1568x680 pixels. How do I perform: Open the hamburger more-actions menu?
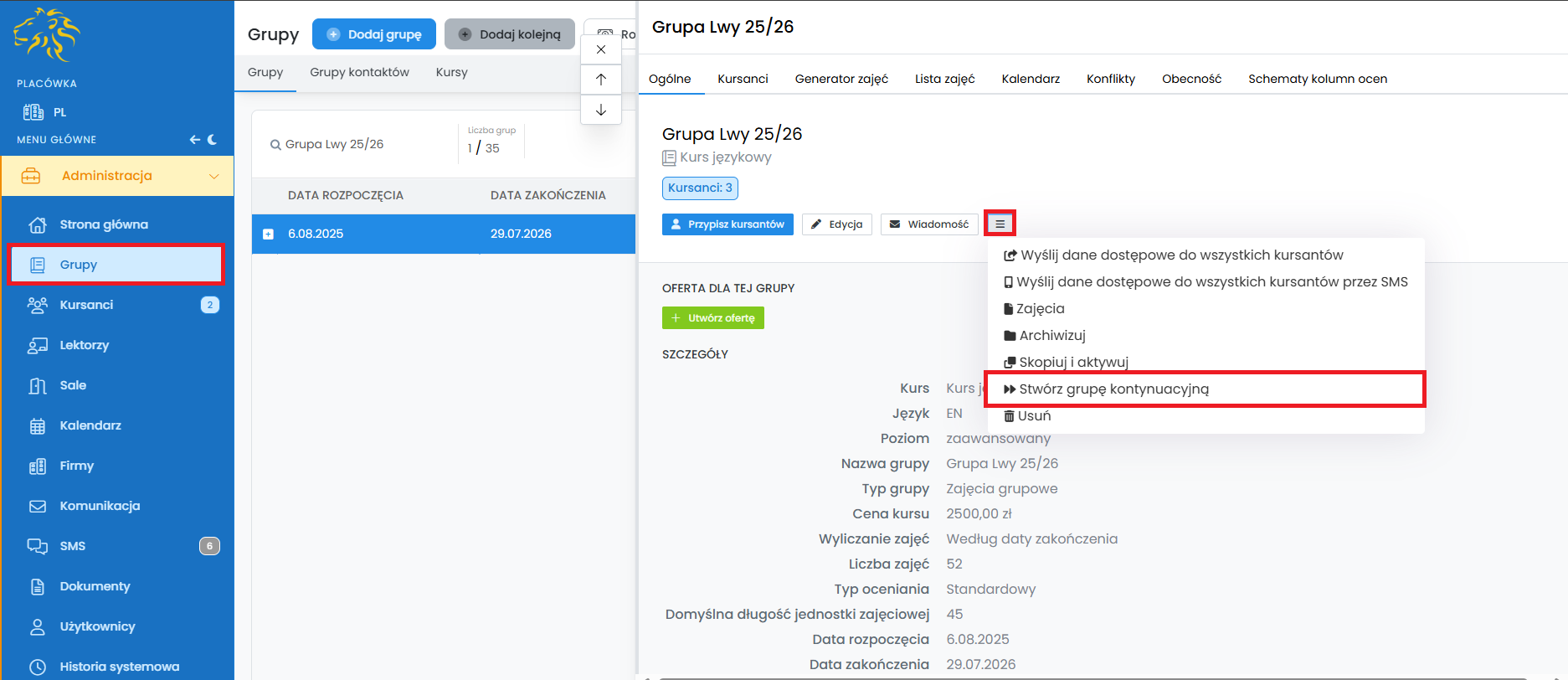(x=1000, y=224)
